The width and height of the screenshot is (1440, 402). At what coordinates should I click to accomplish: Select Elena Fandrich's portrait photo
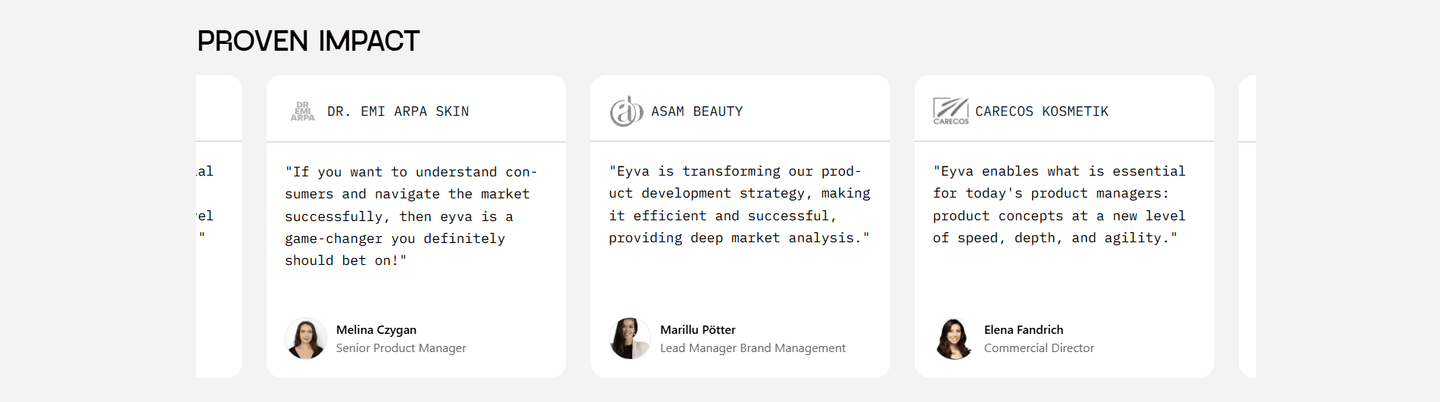[954, 338]
